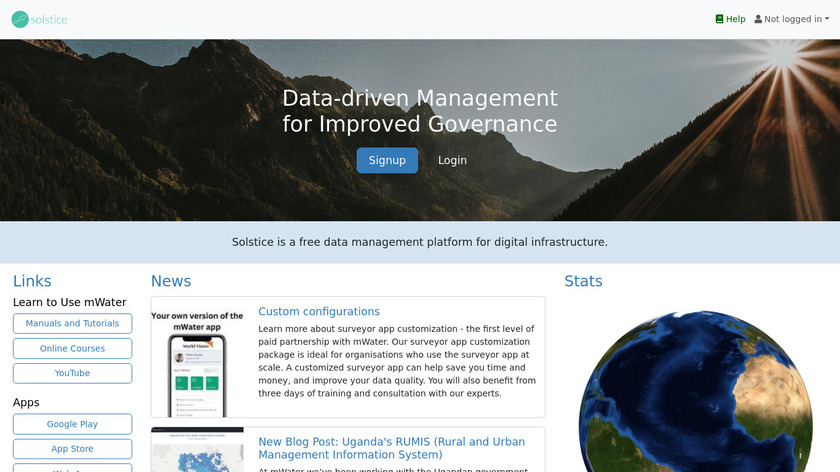Click the Solstice logo icon

tap(19, 19)
